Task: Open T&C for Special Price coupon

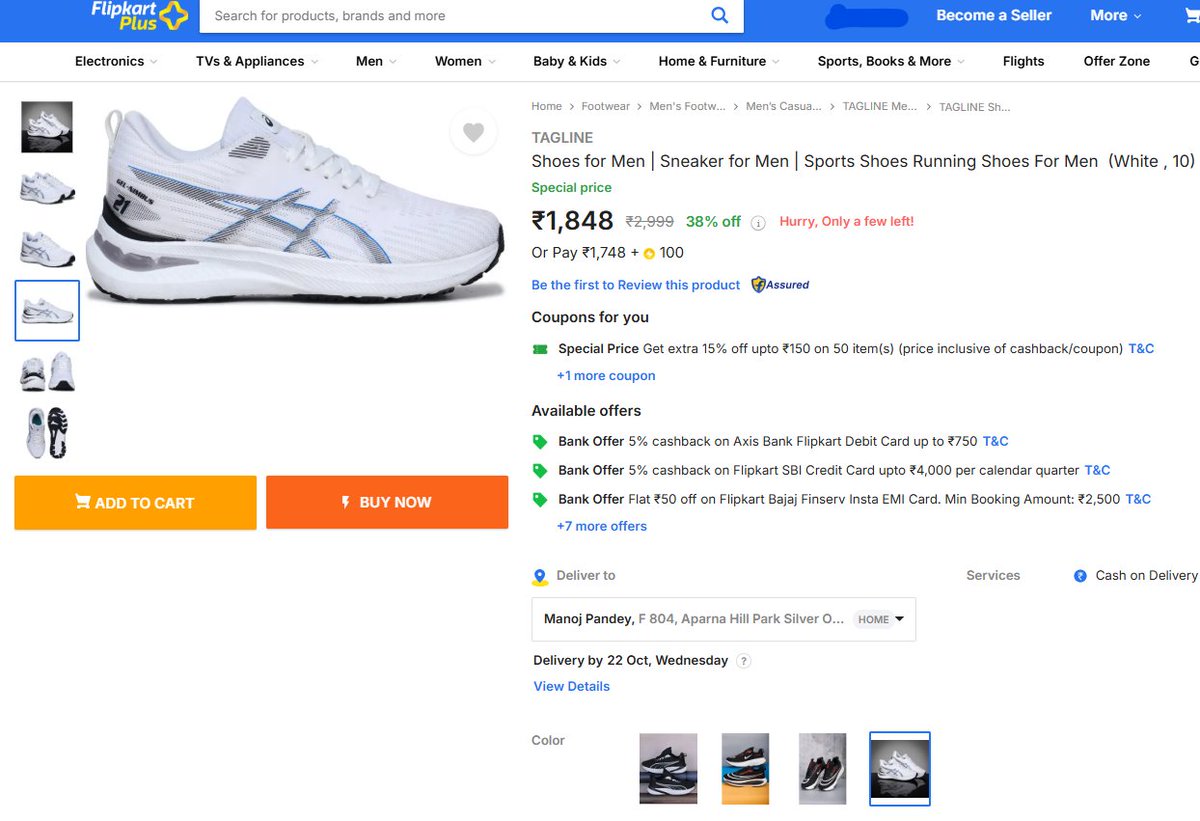Action: click(1141, 349)
